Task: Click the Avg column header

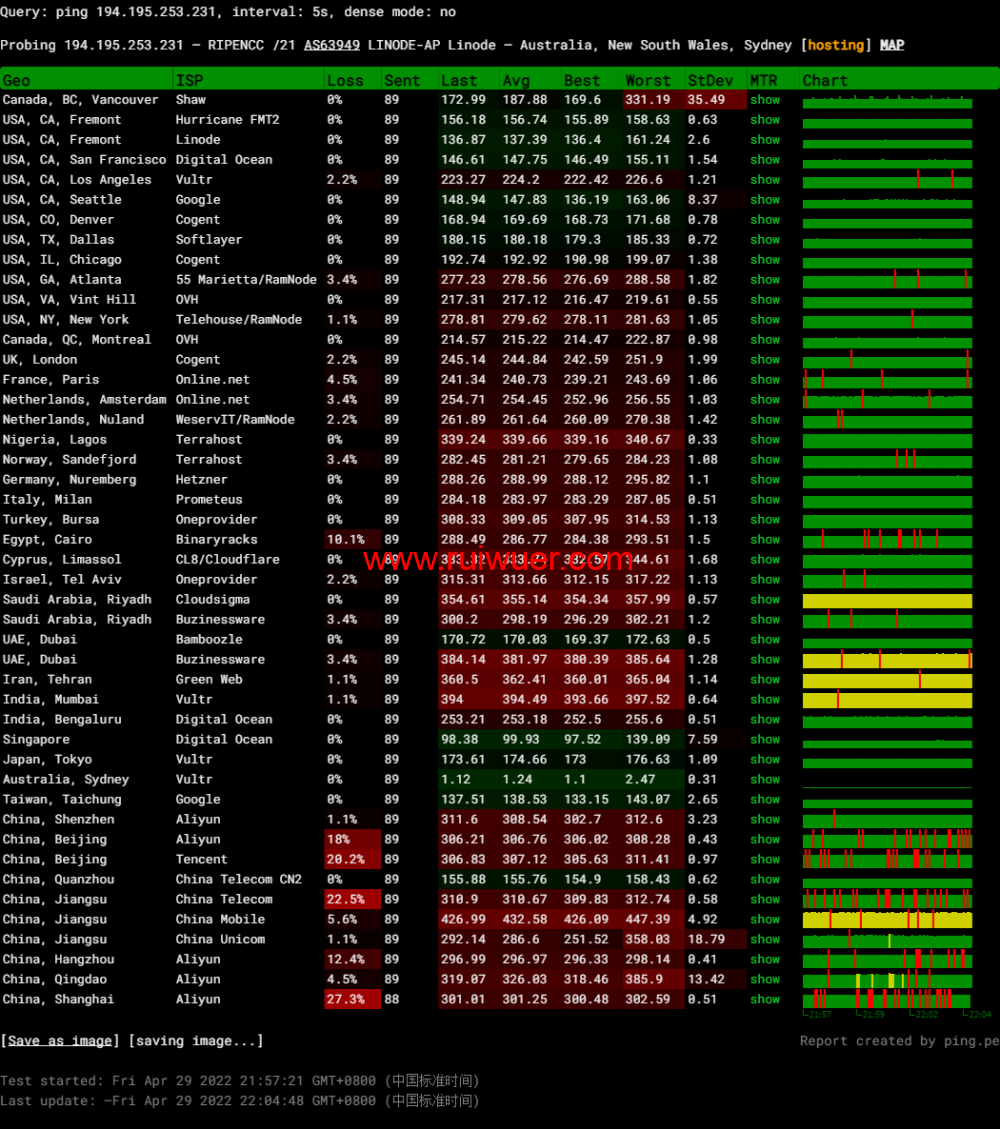Action: tap(516, 81)
